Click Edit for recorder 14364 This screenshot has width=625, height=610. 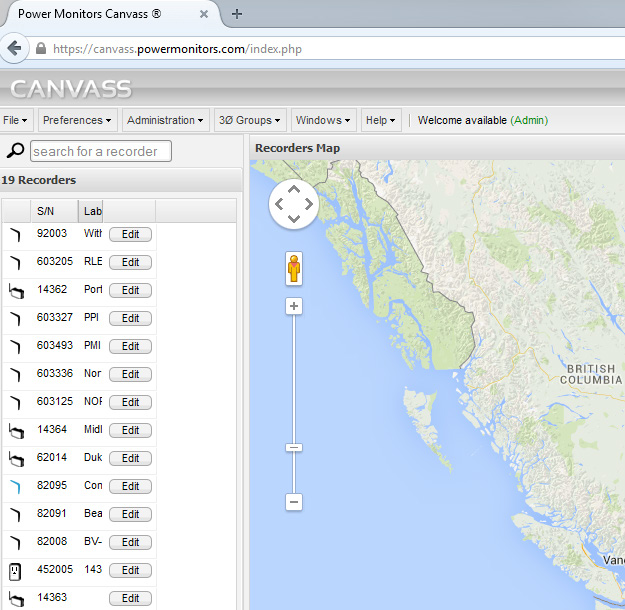pyautogui.click(x=130, y=430)
